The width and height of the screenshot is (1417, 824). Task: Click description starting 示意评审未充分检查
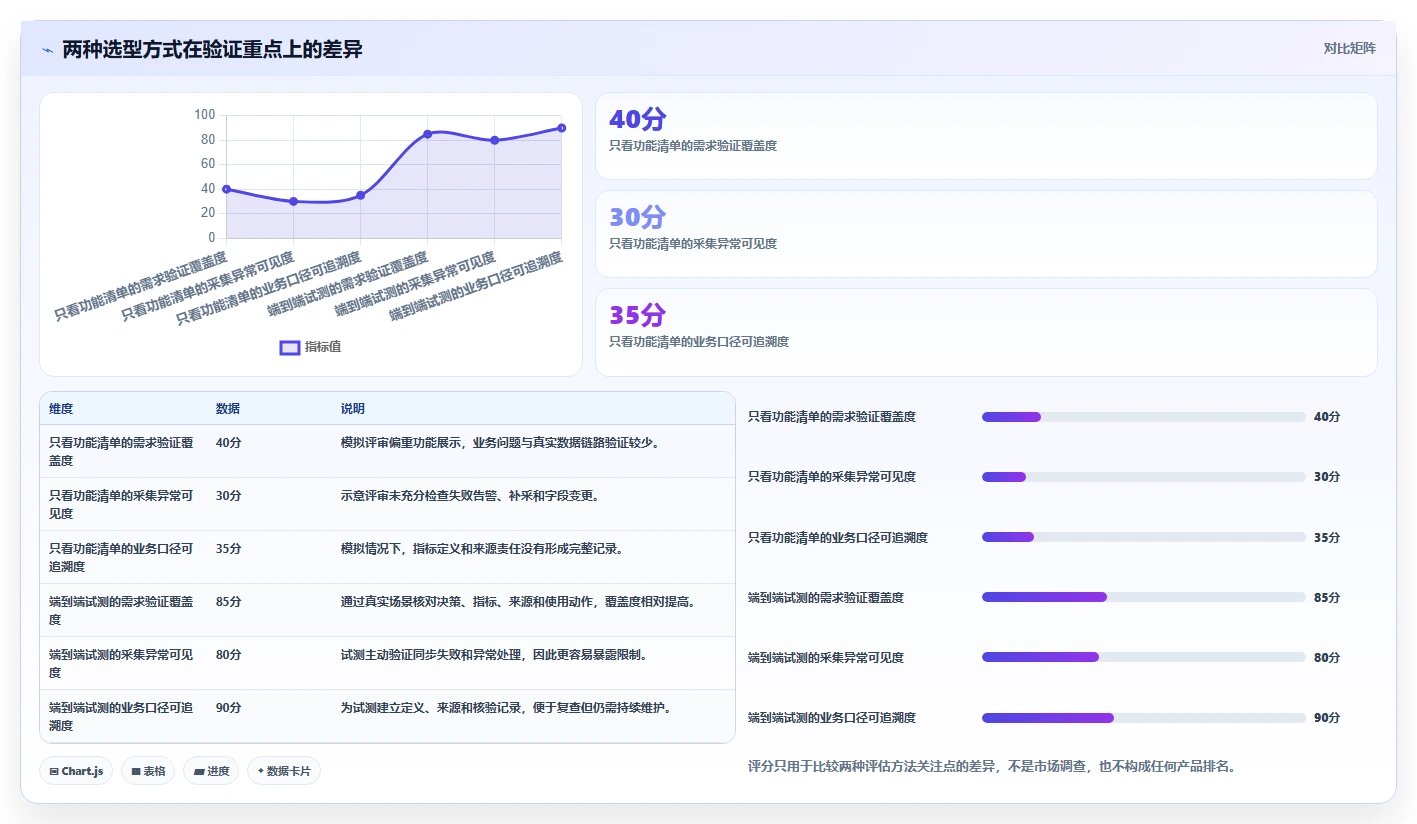(470, 496)
